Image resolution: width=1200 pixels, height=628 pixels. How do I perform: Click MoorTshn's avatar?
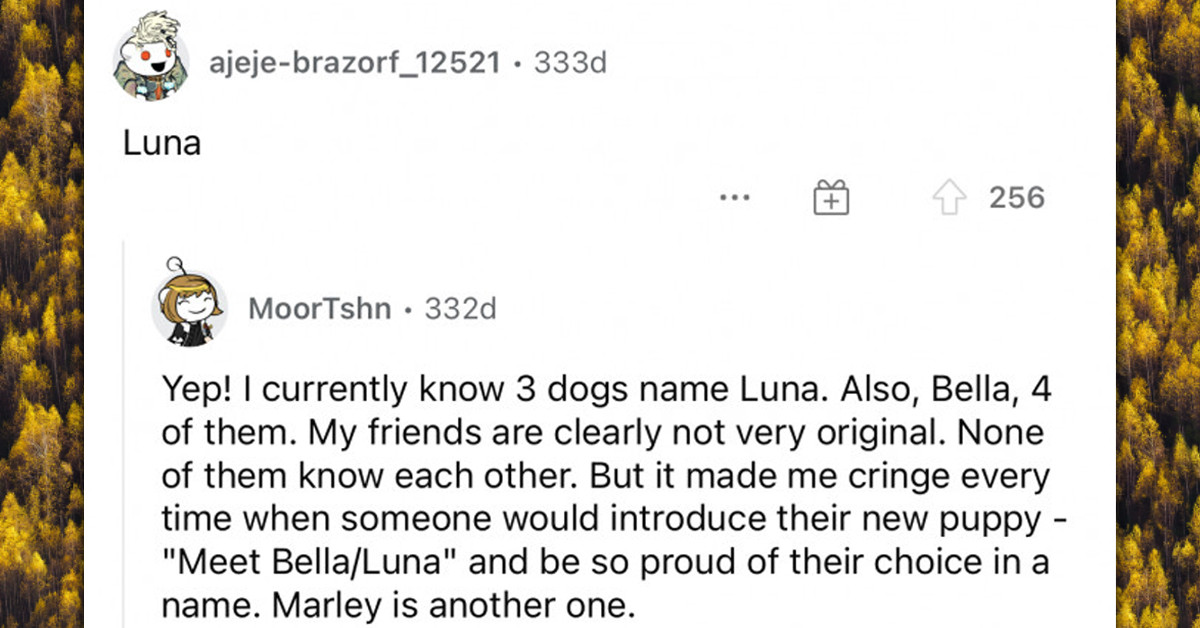coord(190,308)
